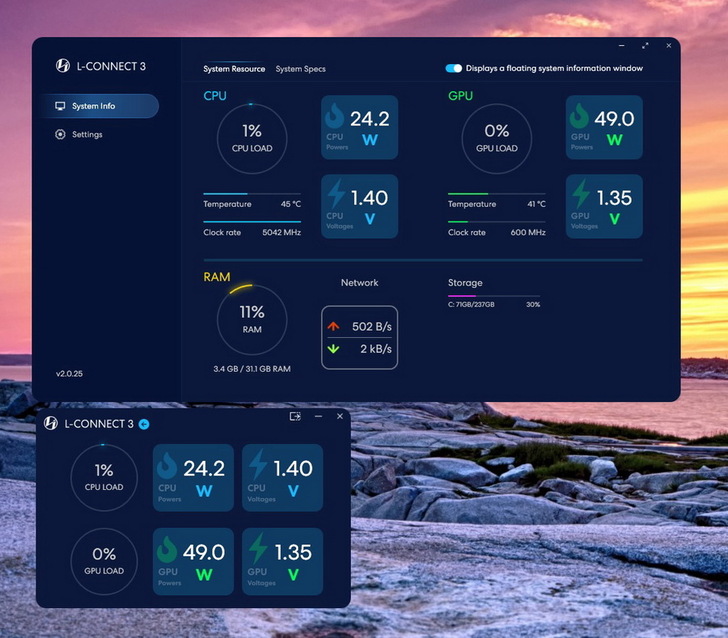728x638 pixels.
Task: Click the GPU Clock rate progress bar
Action: pyautogui.click(x=496, y=222)
